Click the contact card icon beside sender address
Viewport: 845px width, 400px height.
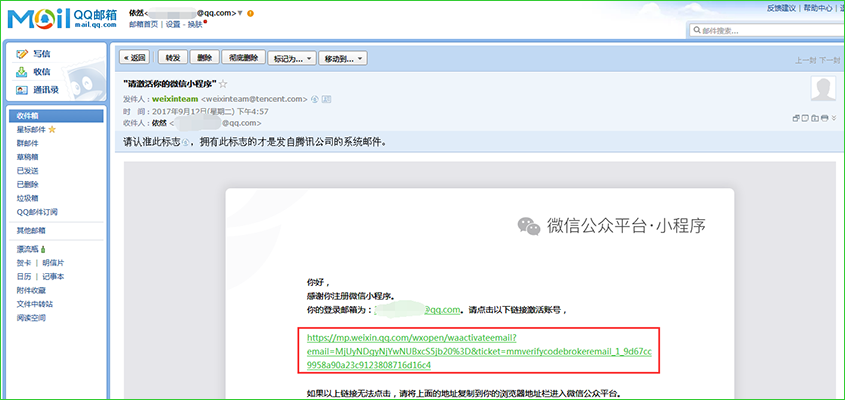pos(327,99)
